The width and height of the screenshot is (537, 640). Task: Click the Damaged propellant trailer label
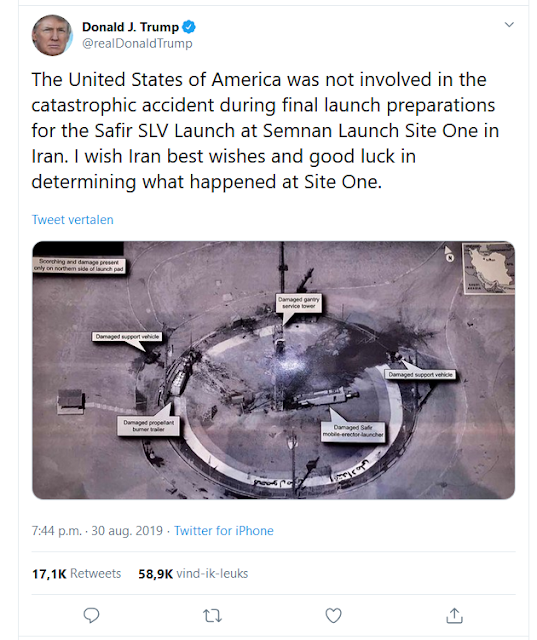[x=149, y=426]
